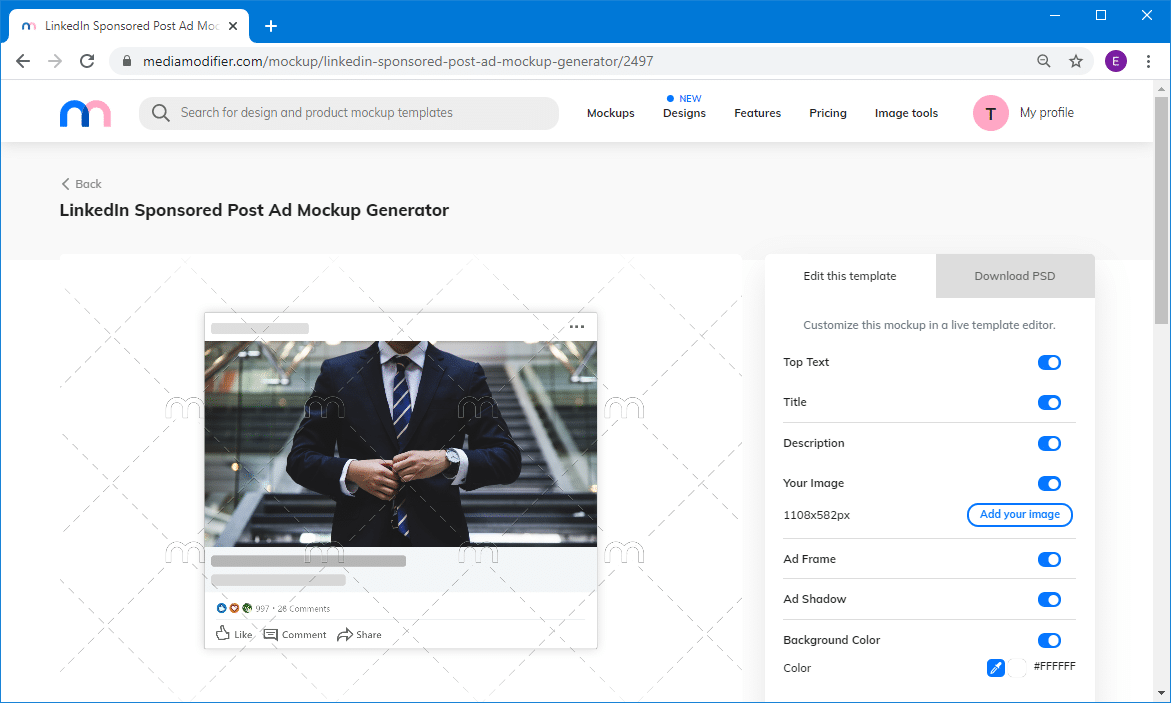Bookmark this page with the star icon
This screenshot has width=1171, height=703.
(x=1076, y=61)
